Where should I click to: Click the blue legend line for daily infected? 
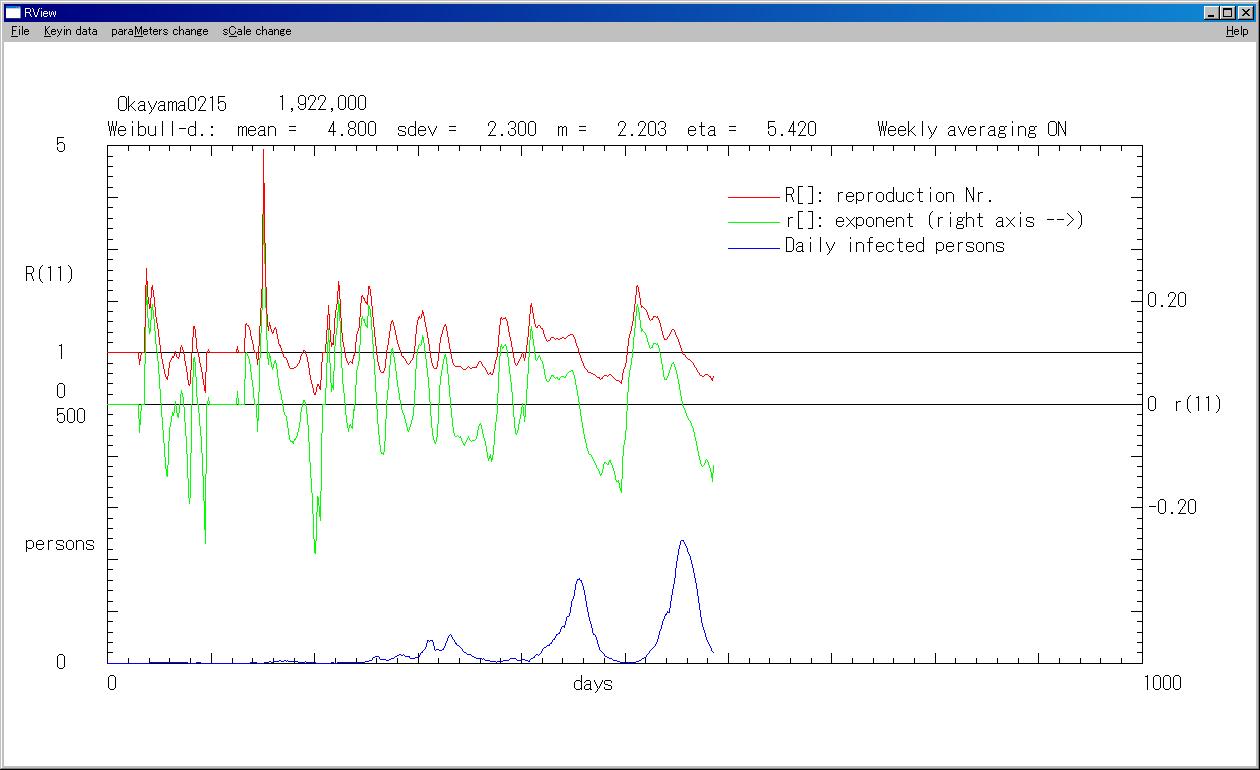pos(753,247)
